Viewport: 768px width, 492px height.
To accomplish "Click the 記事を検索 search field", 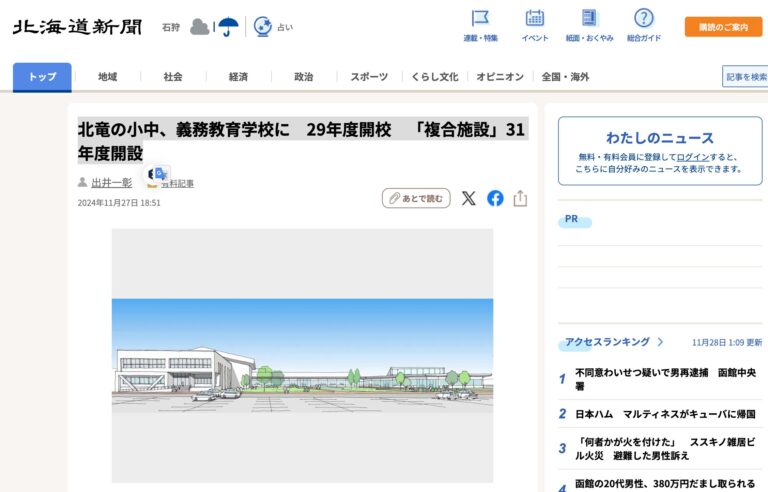I will (744, 77).
